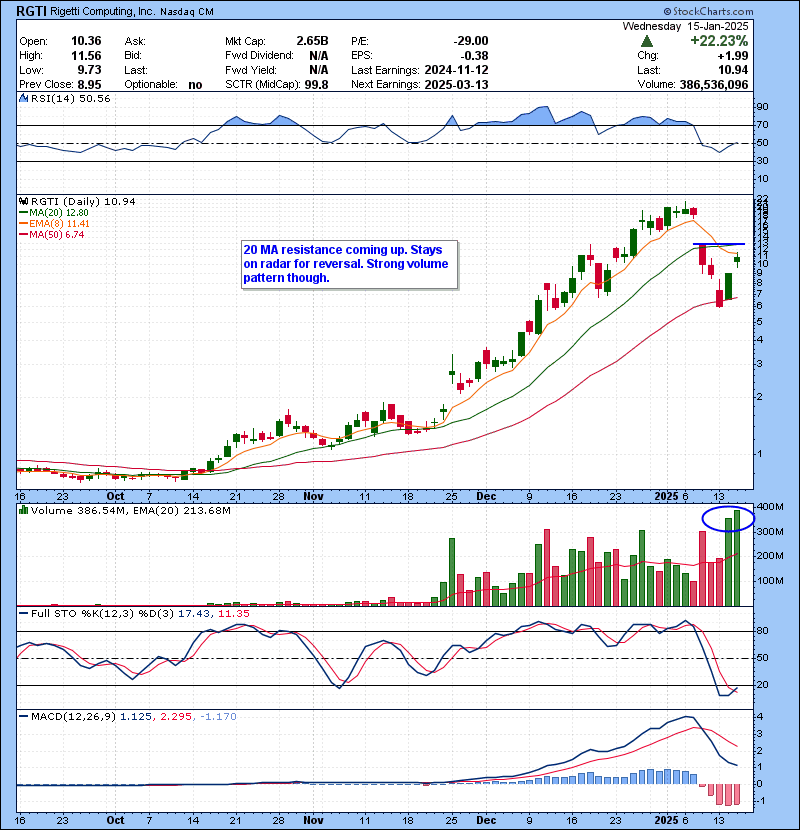Click the tallest green volume bar
The height and width of the screenshot is (830, 800).
point(737,558)
